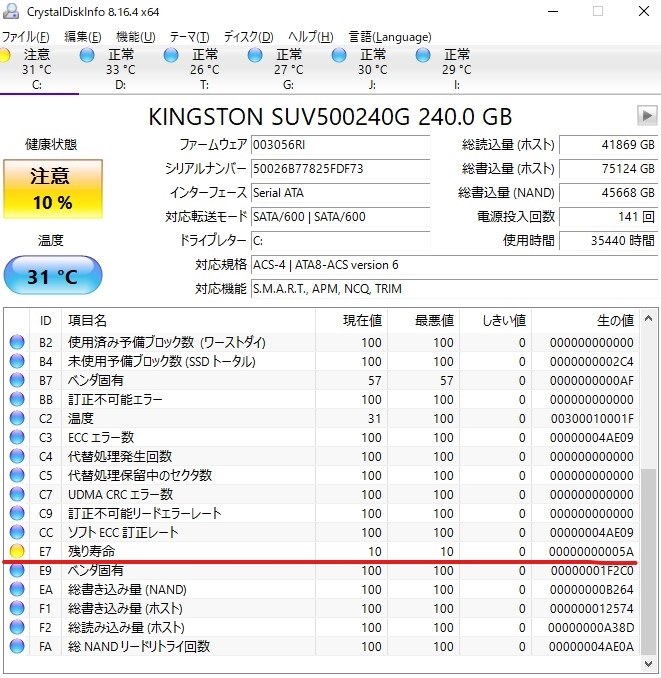Viewport: 661px width, 678px height.
Task: Click the firmware field 003056RI
Action: click(341, 145)
